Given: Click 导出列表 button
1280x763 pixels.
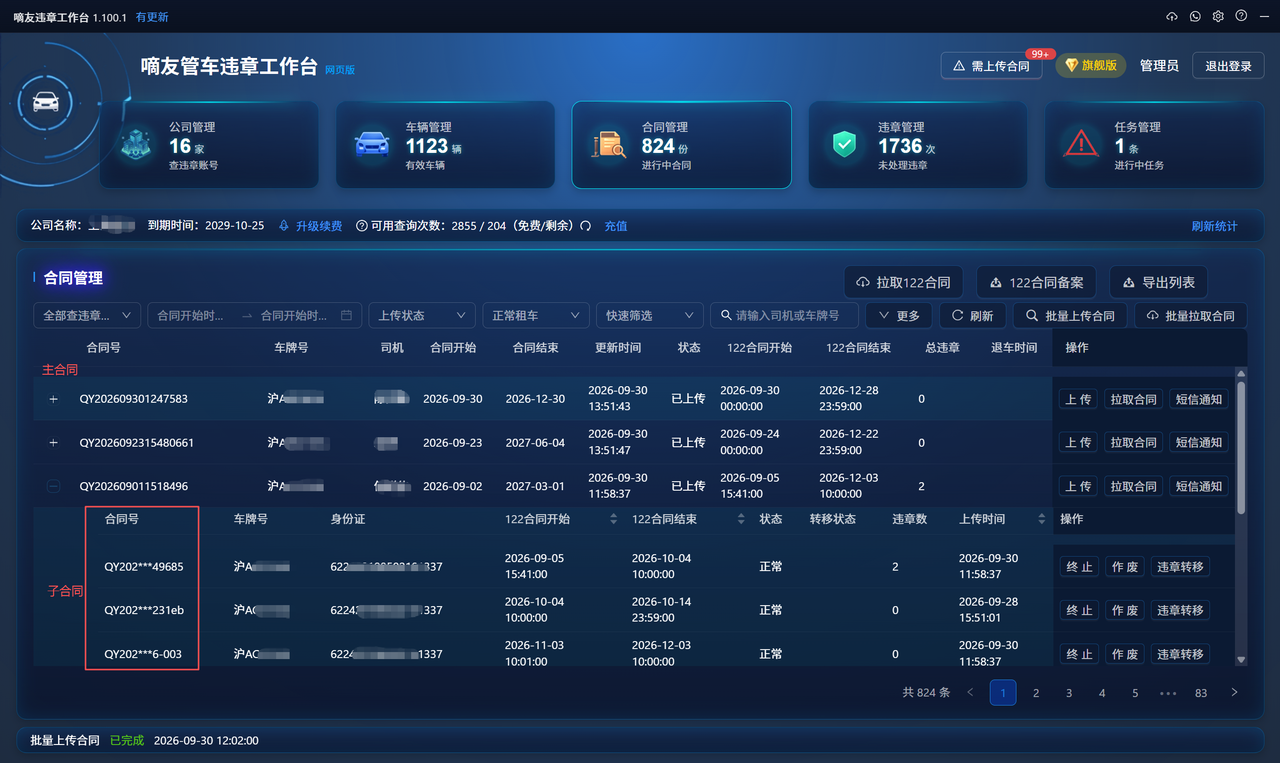Looking at the screenshot, I should (x=1159, y=282).
